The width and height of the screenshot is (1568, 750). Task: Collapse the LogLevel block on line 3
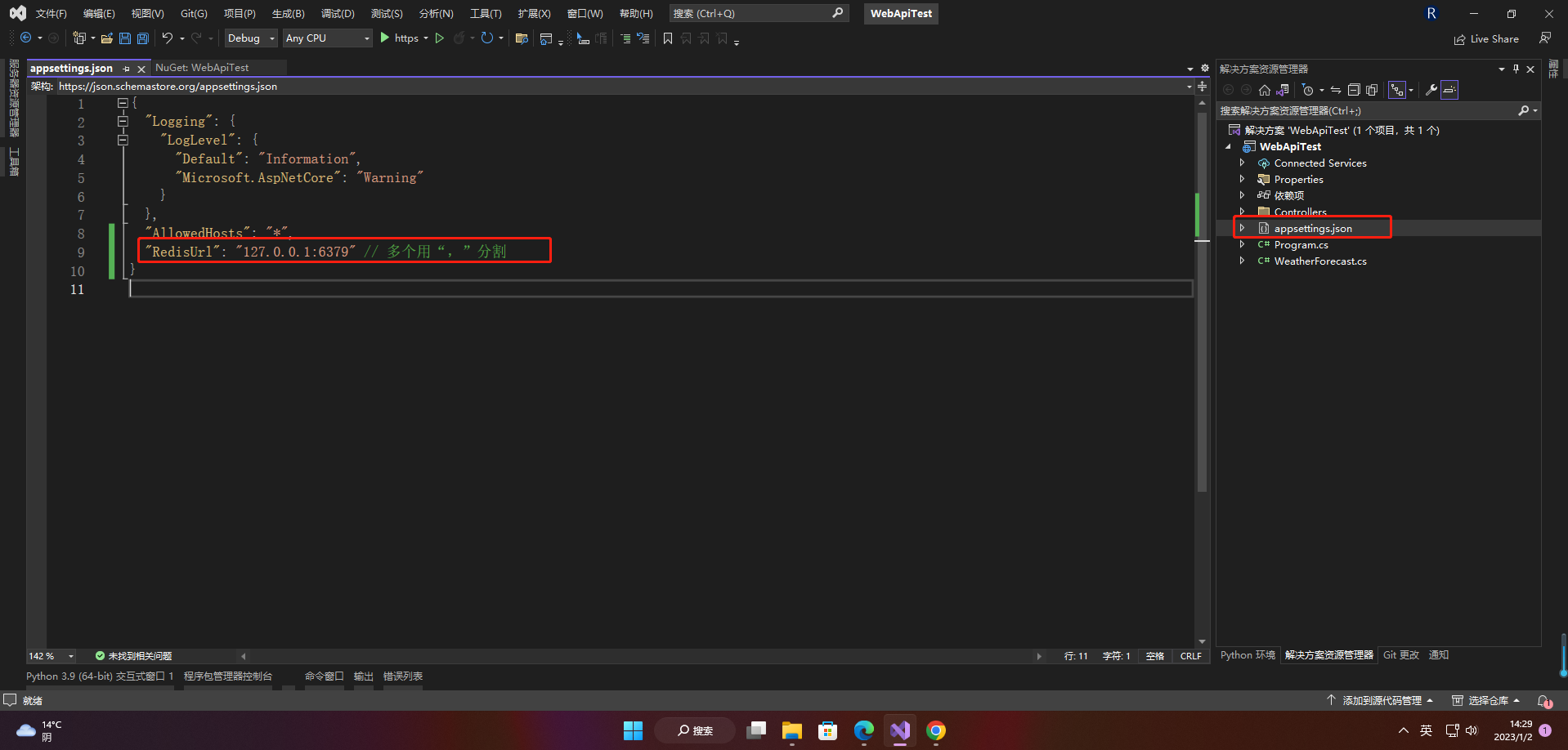pos(123,140)
